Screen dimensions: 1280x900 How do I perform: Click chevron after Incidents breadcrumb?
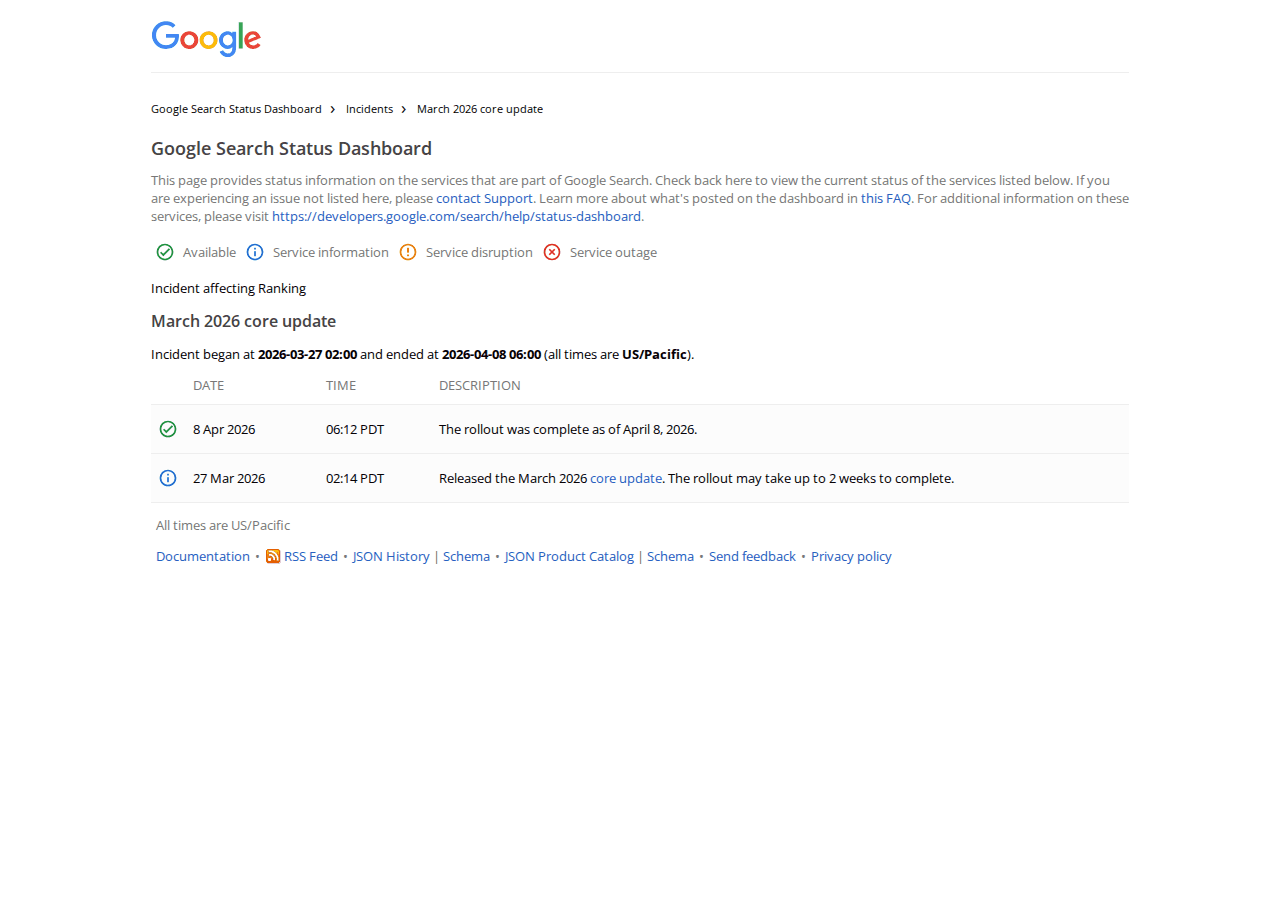(404, 109)
